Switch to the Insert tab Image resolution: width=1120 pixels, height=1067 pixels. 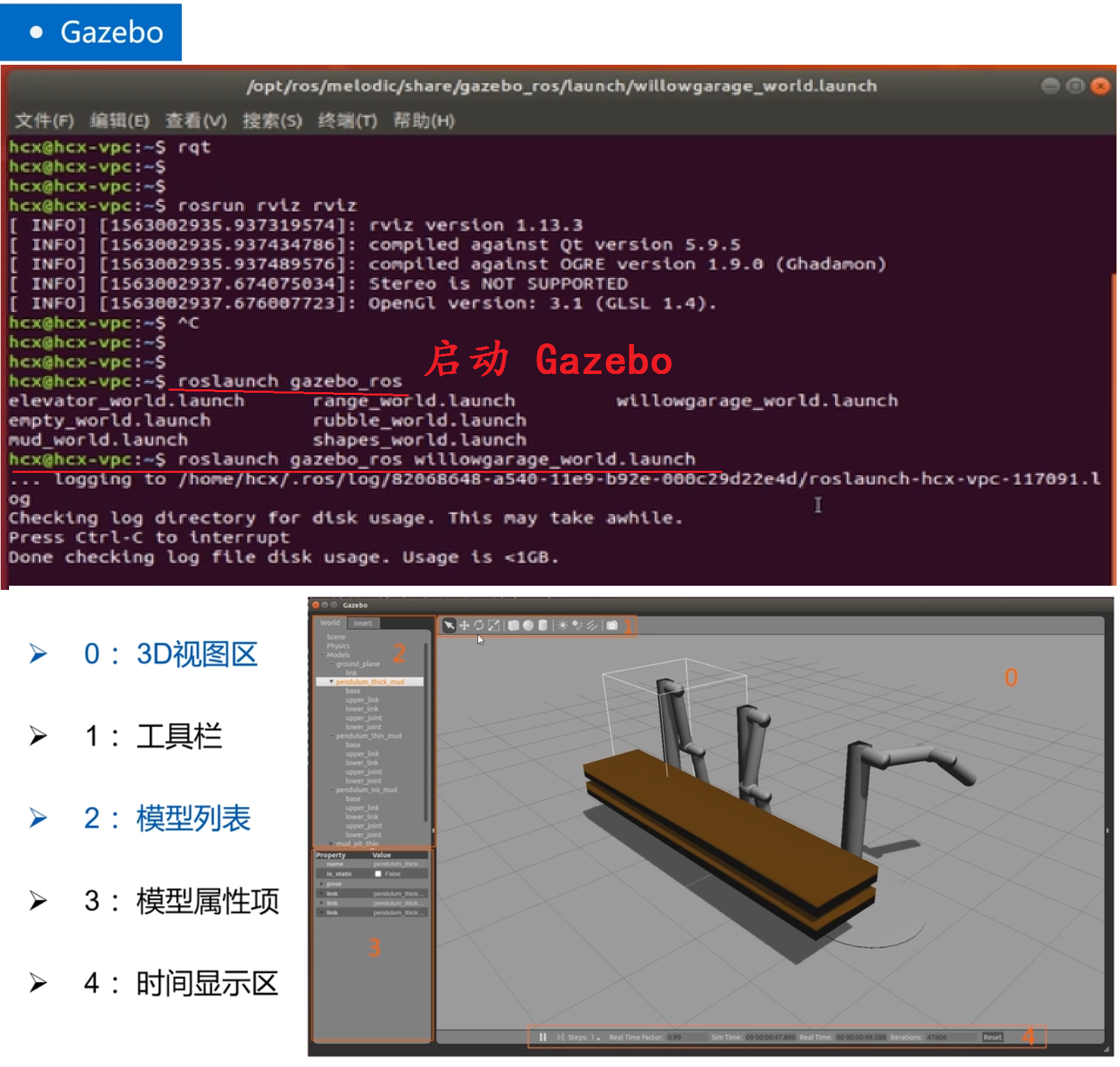click(363, 623)
